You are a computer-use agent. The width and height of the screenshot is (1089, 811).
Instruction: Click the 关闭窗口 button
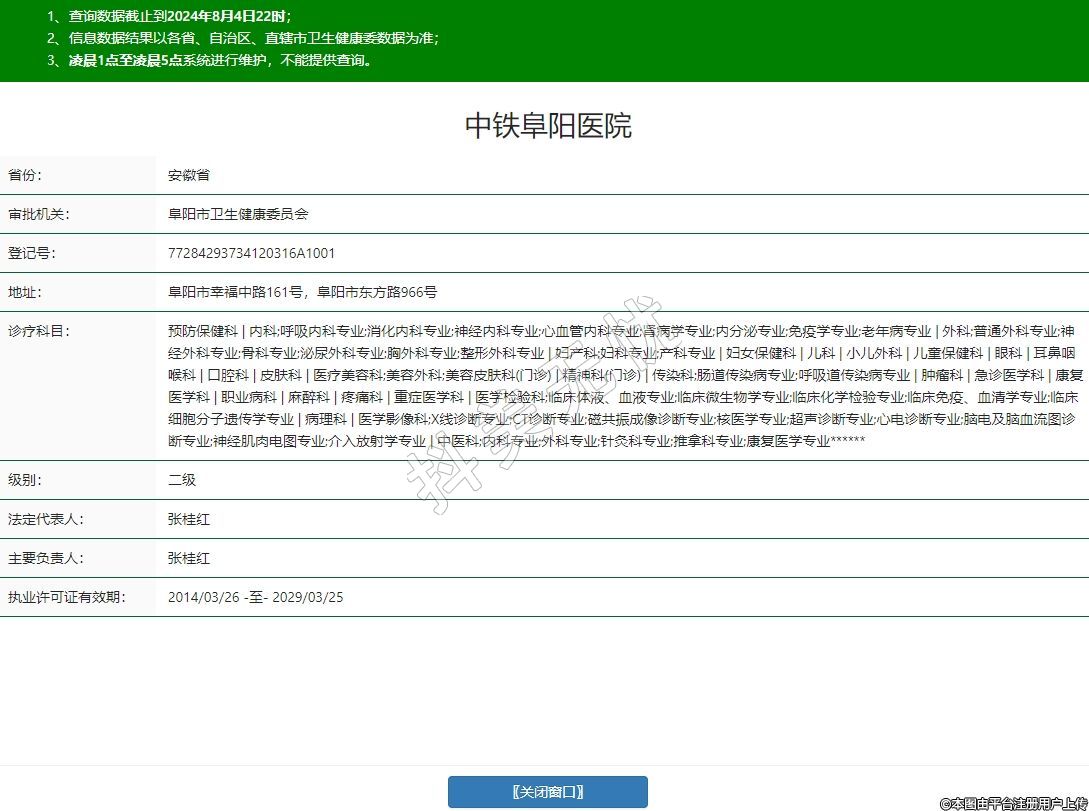point(547,792)
